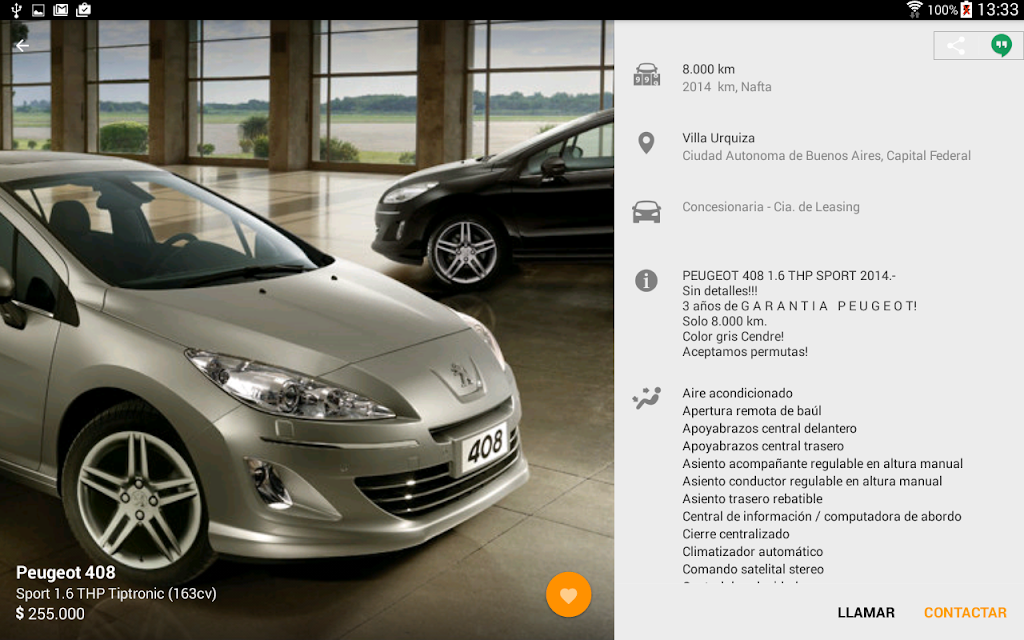Screen dimensions: 1024x640
Task: Tap CONTACTAR to message the seller
Action: point(965,613)
